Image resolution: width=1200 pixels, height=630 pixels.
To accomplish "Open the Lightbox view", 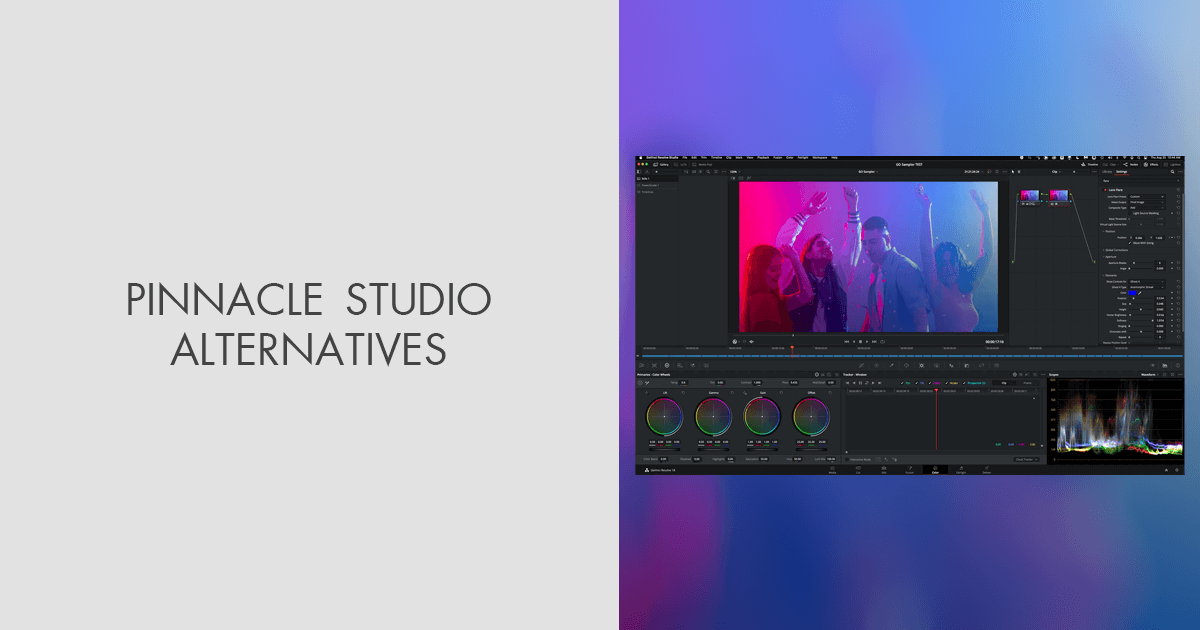I will [x=1173, y=164].
